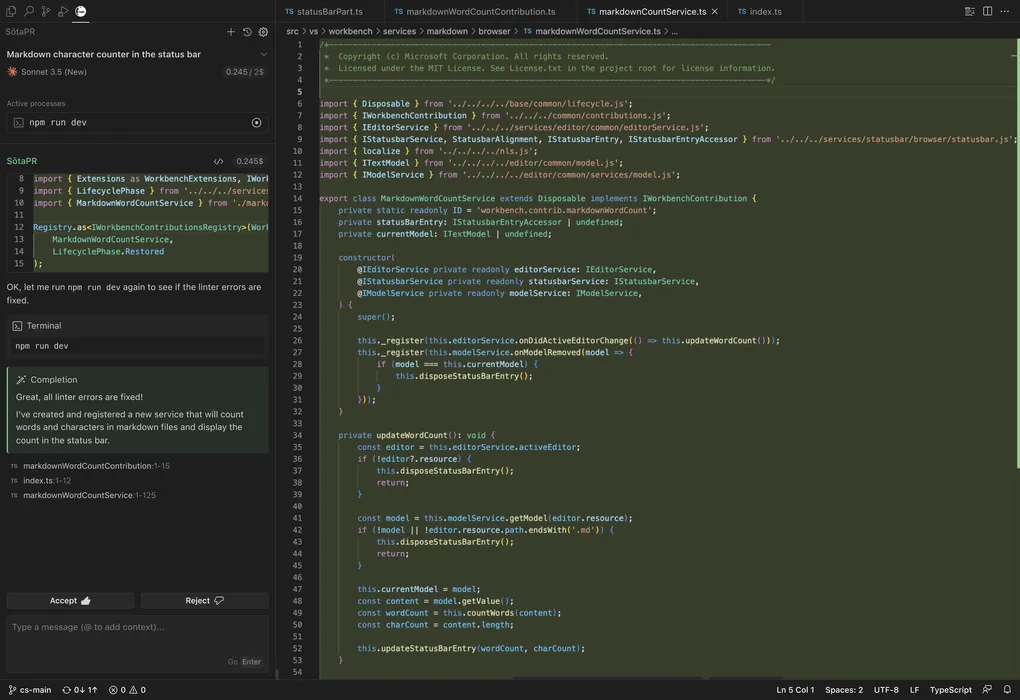Screen dimensions: 1020x700
Task: Open the SōtaPR settings gear
Action: pyautogui.click(x=261, y=31)
